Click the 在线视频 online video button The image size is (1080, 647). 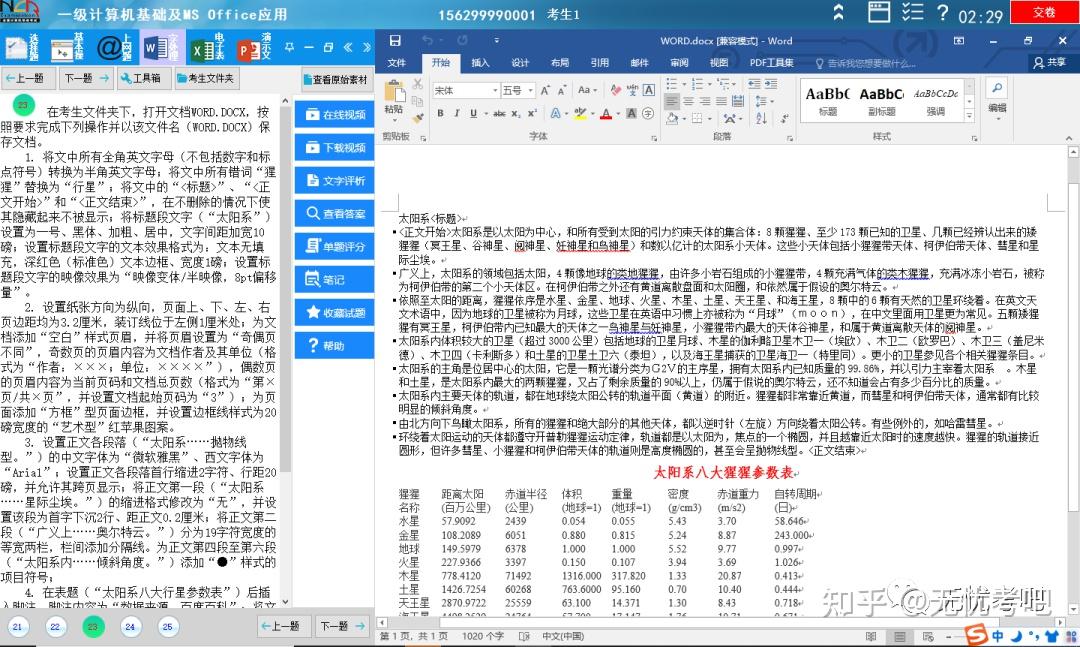tap(335, 114)
